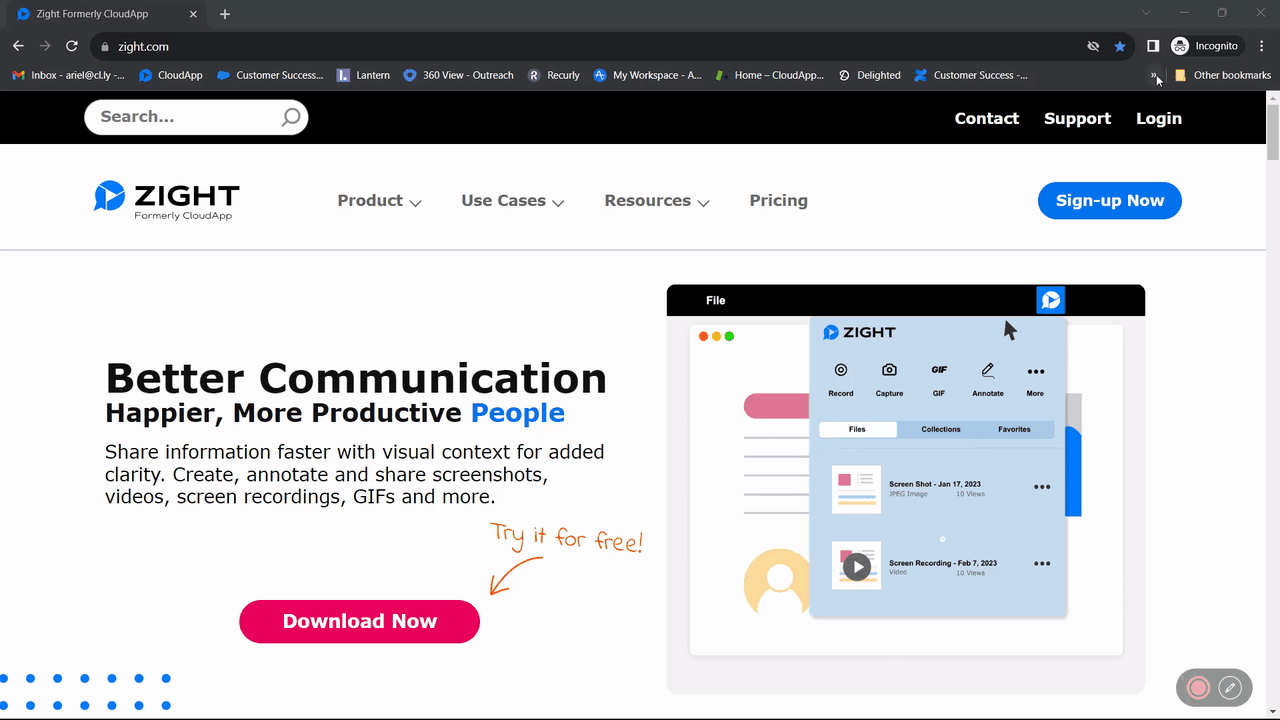Image resolution: width=1280 pixels, height=720 pixels.
Task: Open the Other bookmarks folder
Action: [x=1223, y=75]
